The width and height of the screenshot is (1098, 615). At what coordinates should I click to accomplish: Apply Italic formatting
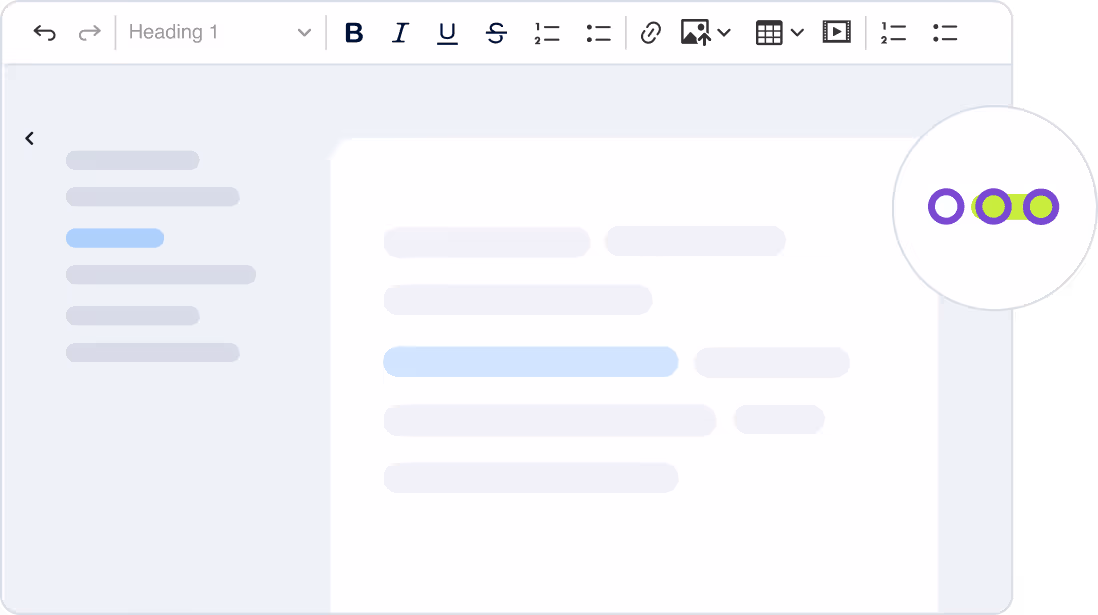[x=400, y=33]
